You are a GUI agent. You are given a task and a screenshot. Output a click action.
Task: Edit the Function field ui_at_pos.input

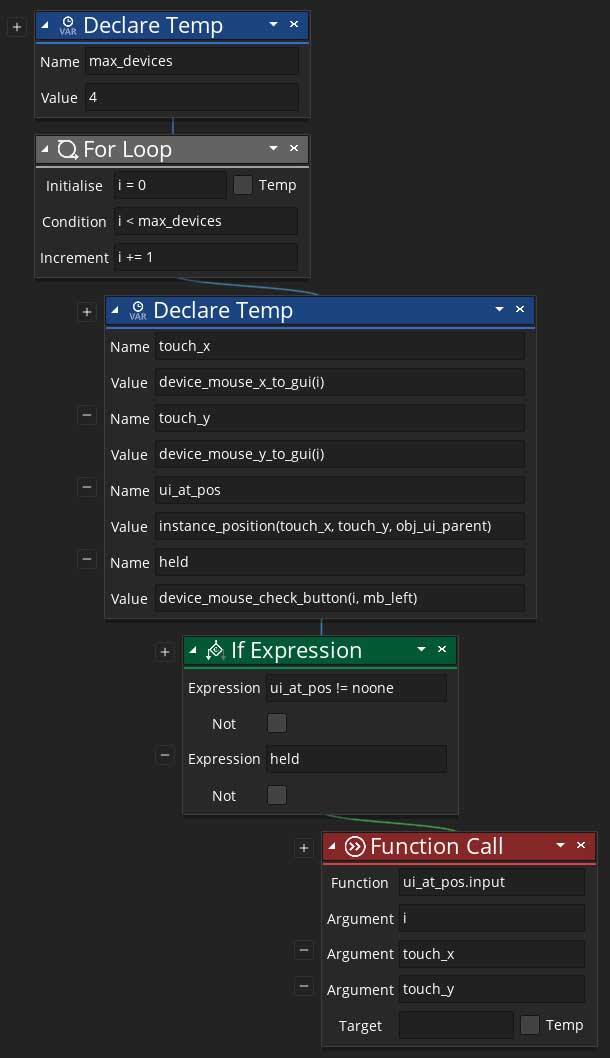491,882
